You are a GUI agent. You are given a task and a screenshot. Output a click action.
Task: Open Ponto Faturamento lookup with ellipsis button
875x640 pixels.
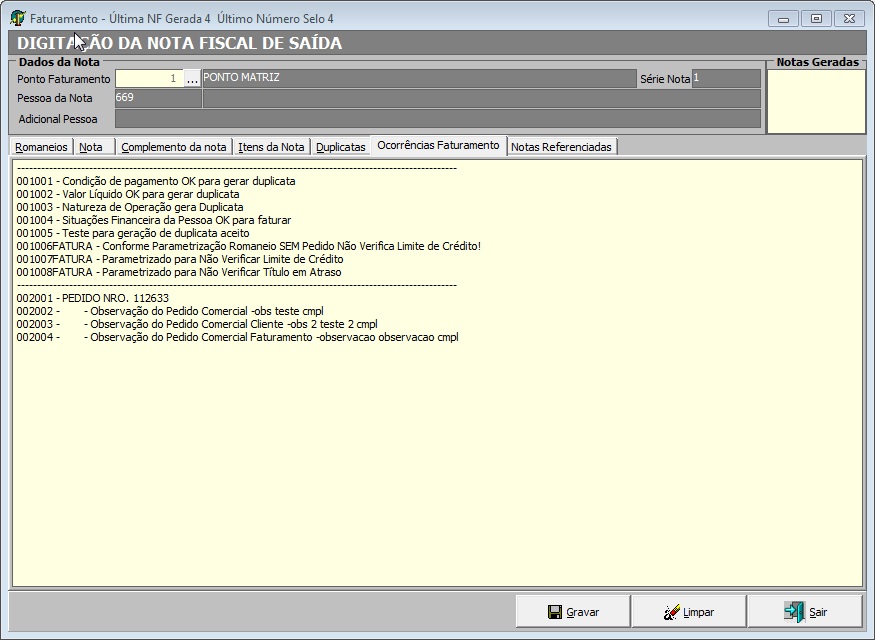tap(192, 79)
